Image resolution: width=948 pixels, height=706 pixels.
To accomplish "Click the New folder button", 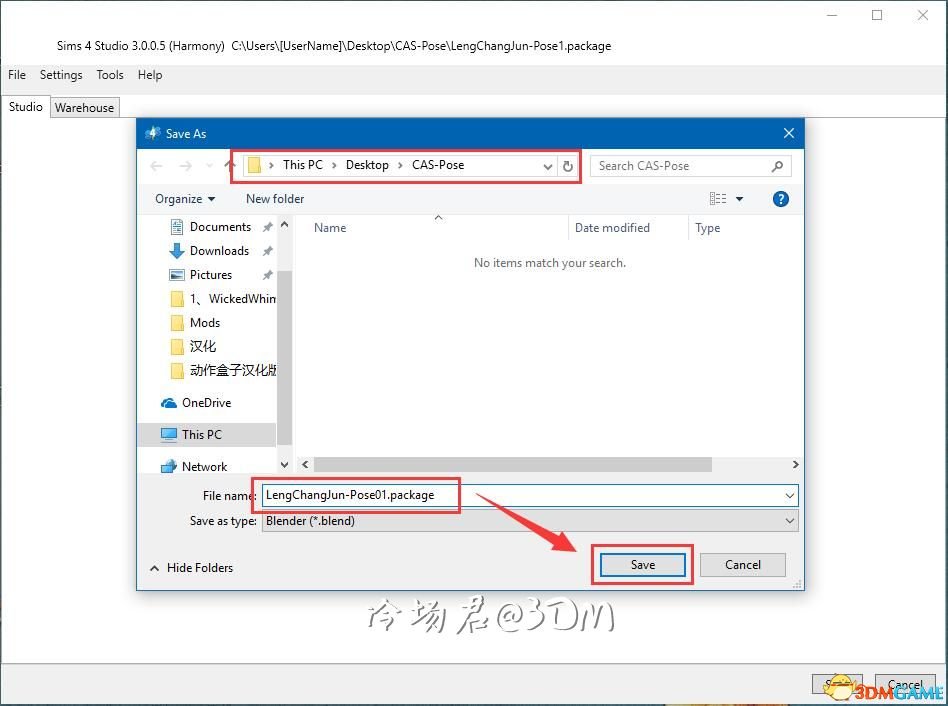I will (x=275, y=199).
